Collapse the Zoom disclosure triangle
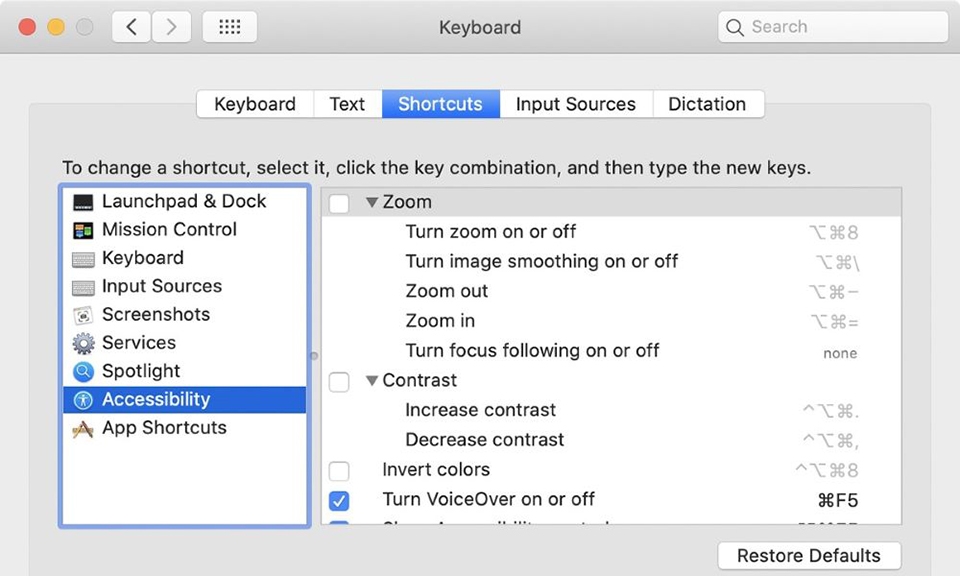The height and width of the screenshot is (576, 960). [372, 202]
